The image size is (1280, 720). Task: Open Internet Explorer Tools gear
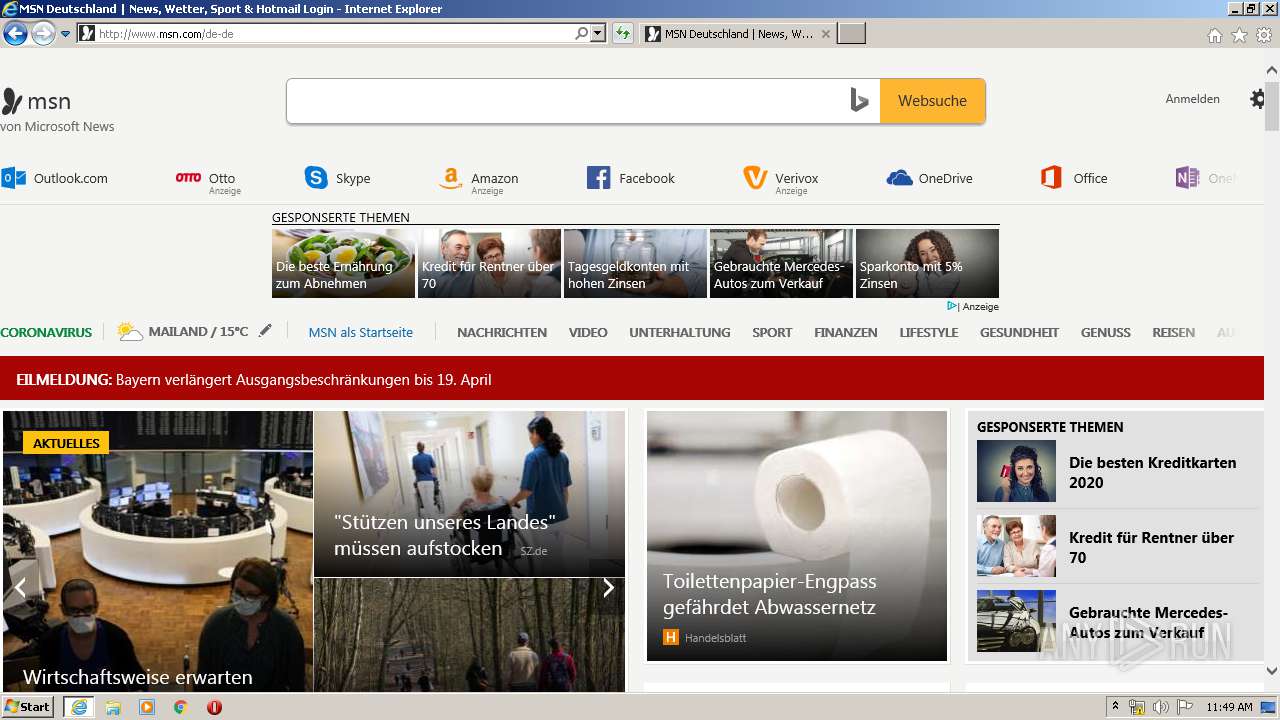[x=1264, y=35]
